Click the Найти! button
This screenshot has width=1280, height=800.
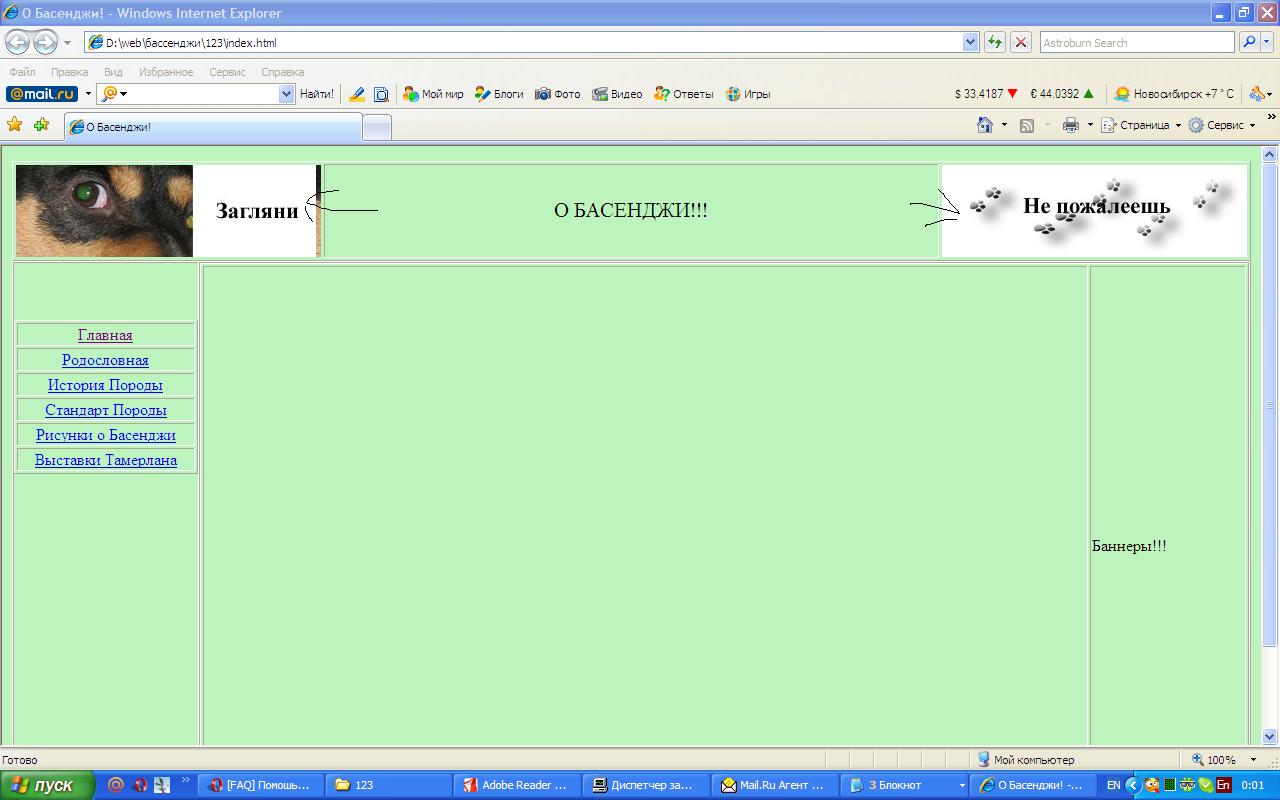click(317, 94)
